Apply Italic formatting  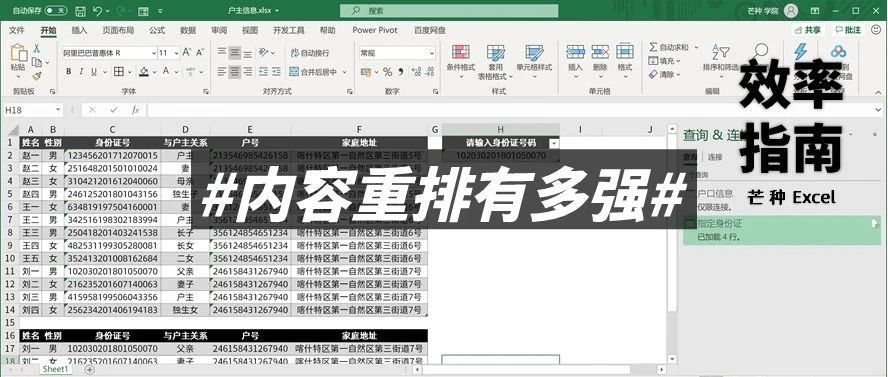tap(82, 71)
